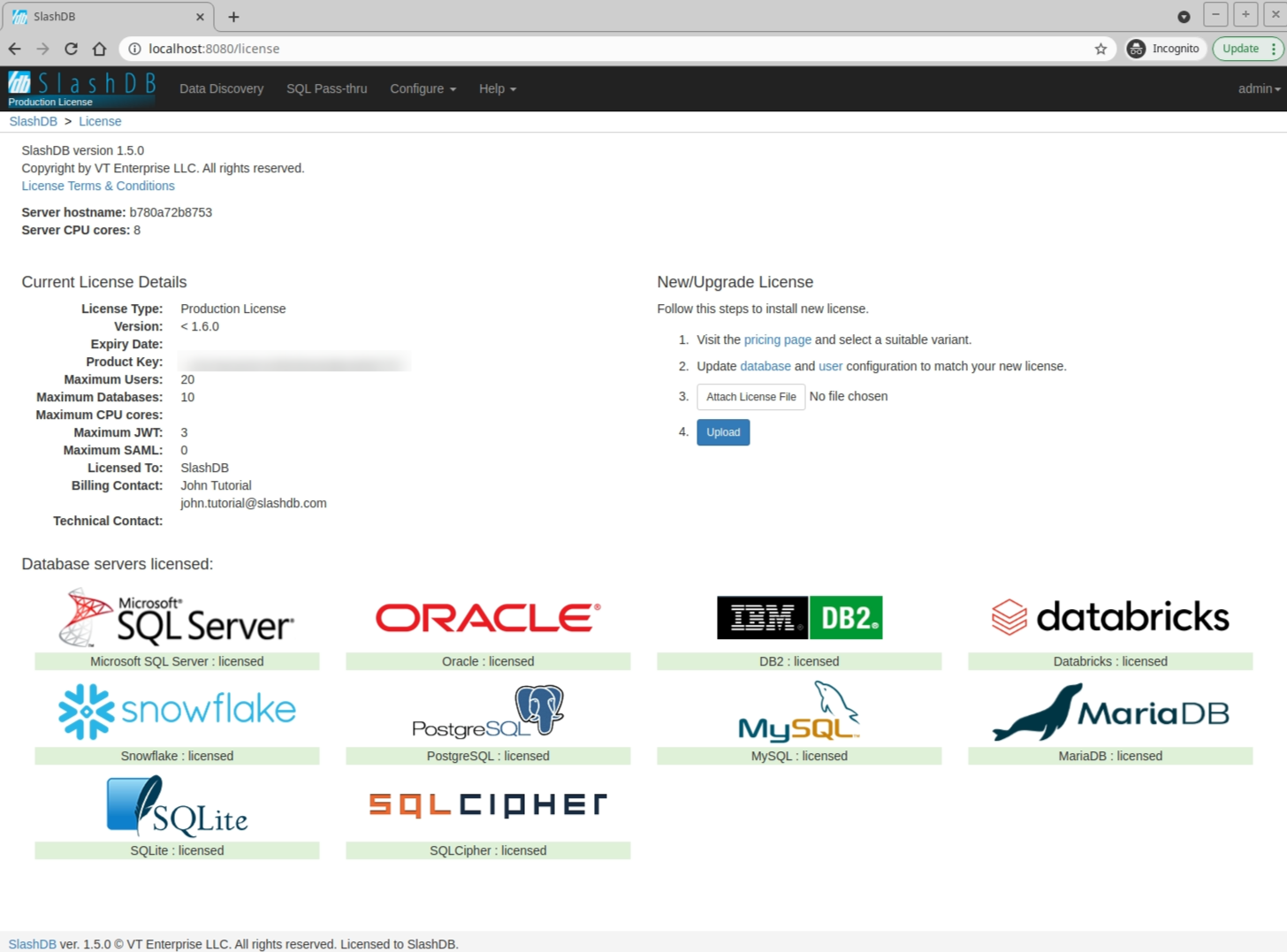
Task: Click the 'SQLCipher : licensed' label
Action: click(x=488, y=850)
